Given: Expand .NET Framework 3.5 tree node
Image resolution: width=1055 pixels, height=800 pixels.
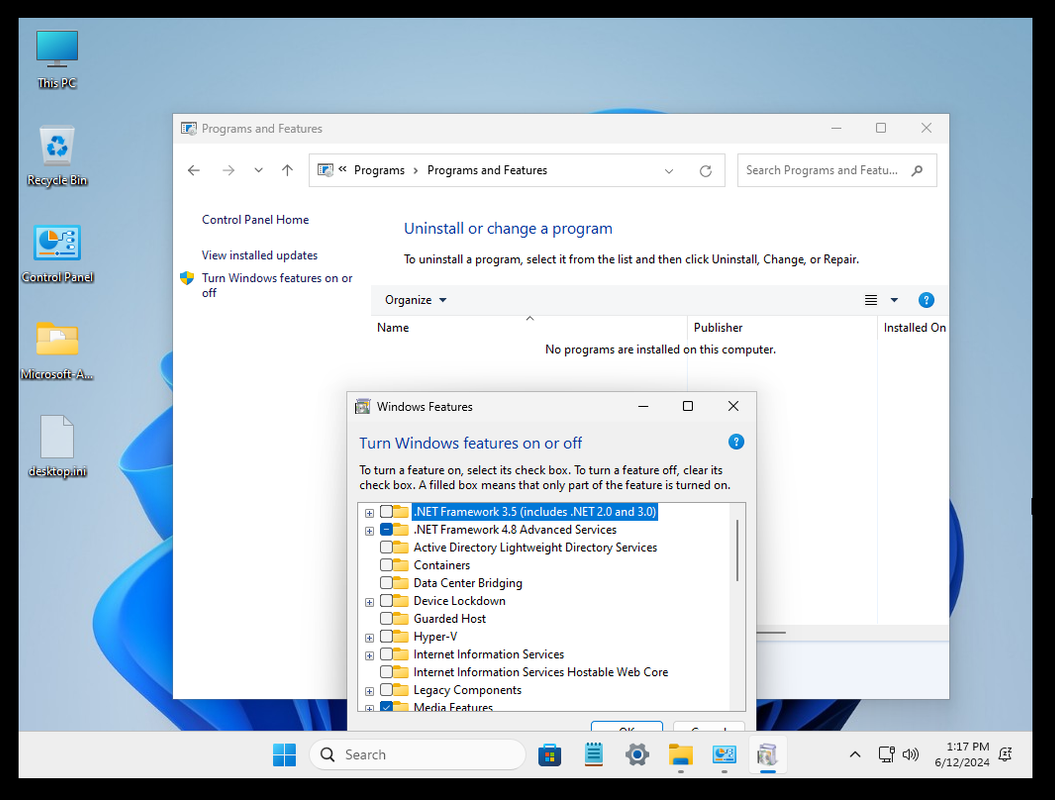Looking at the screenshot, I should click(369, 513).
